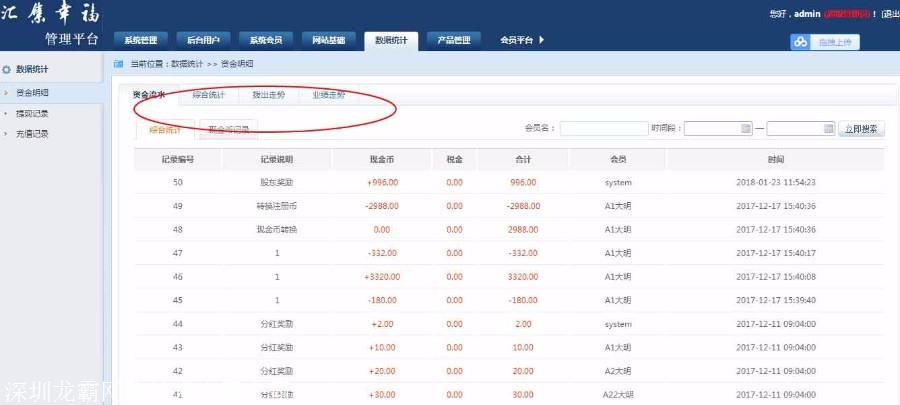This screenshot has width=900, height=405.
Task: Open the 后台用户 navigation menu
Action: coord(203,40)
